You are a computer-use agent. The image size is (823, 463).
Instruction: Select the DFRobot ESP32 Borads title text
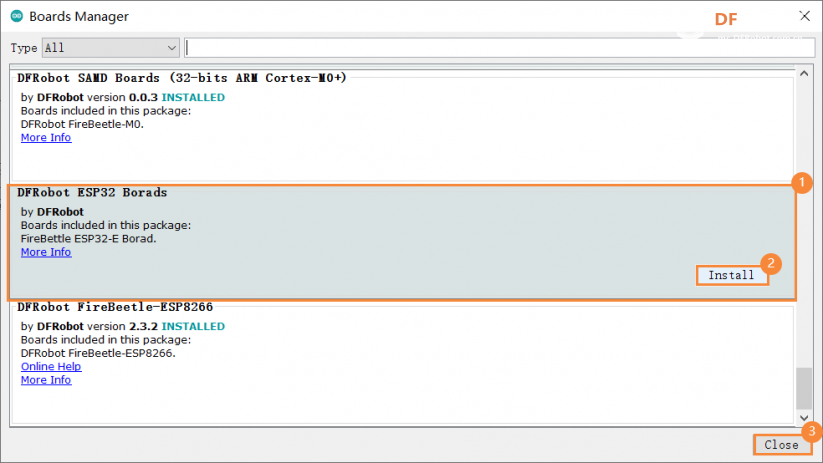[x=92, y=193]
